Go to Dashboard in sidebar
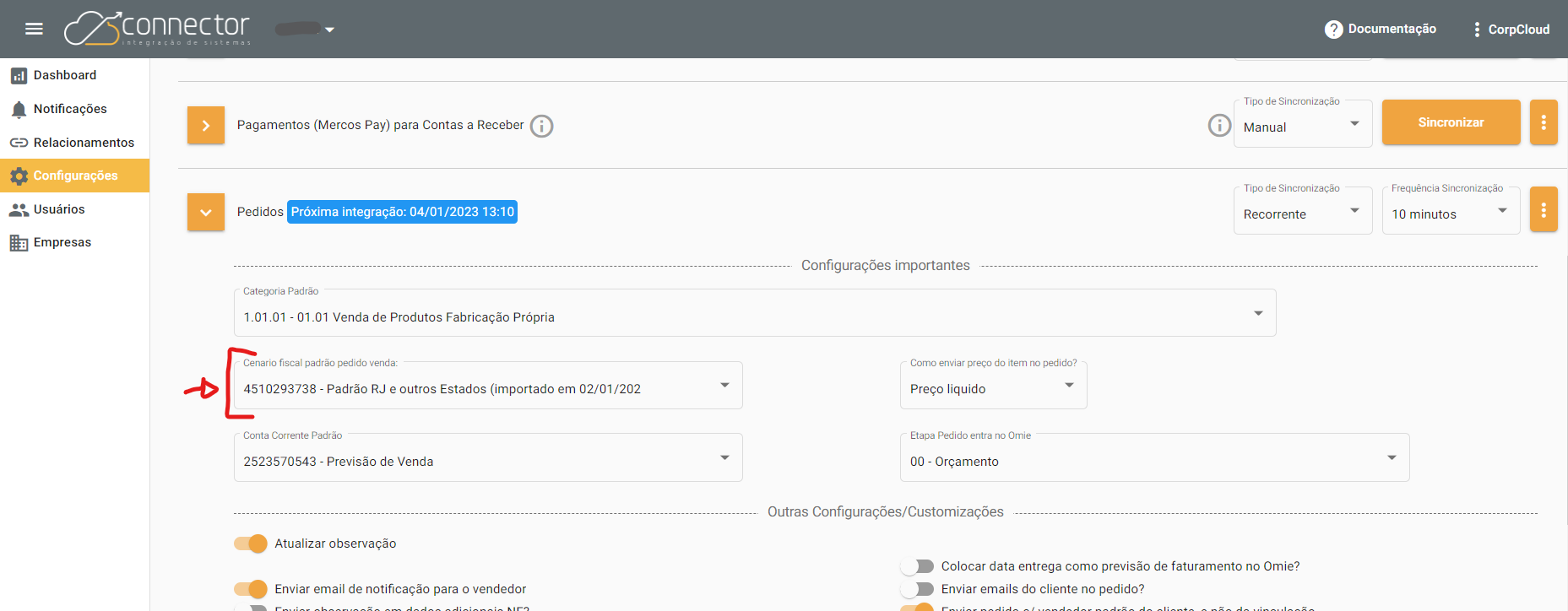Viewport: 1568px width, 611px height. [75, 75]
